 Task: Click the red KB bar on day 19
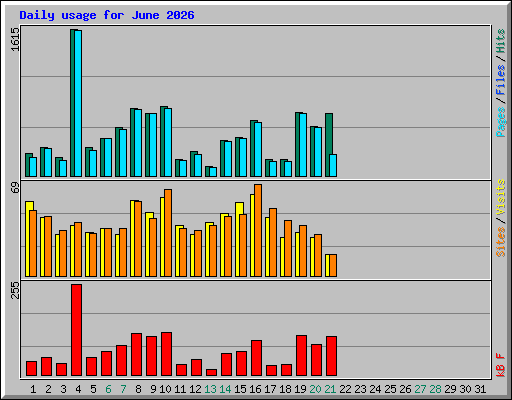[301, 356]
